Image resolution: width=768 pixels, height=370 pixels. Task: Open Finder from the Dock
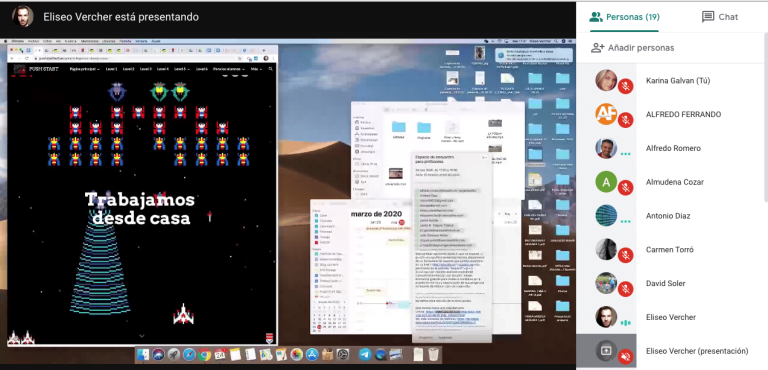click(143, 354)
